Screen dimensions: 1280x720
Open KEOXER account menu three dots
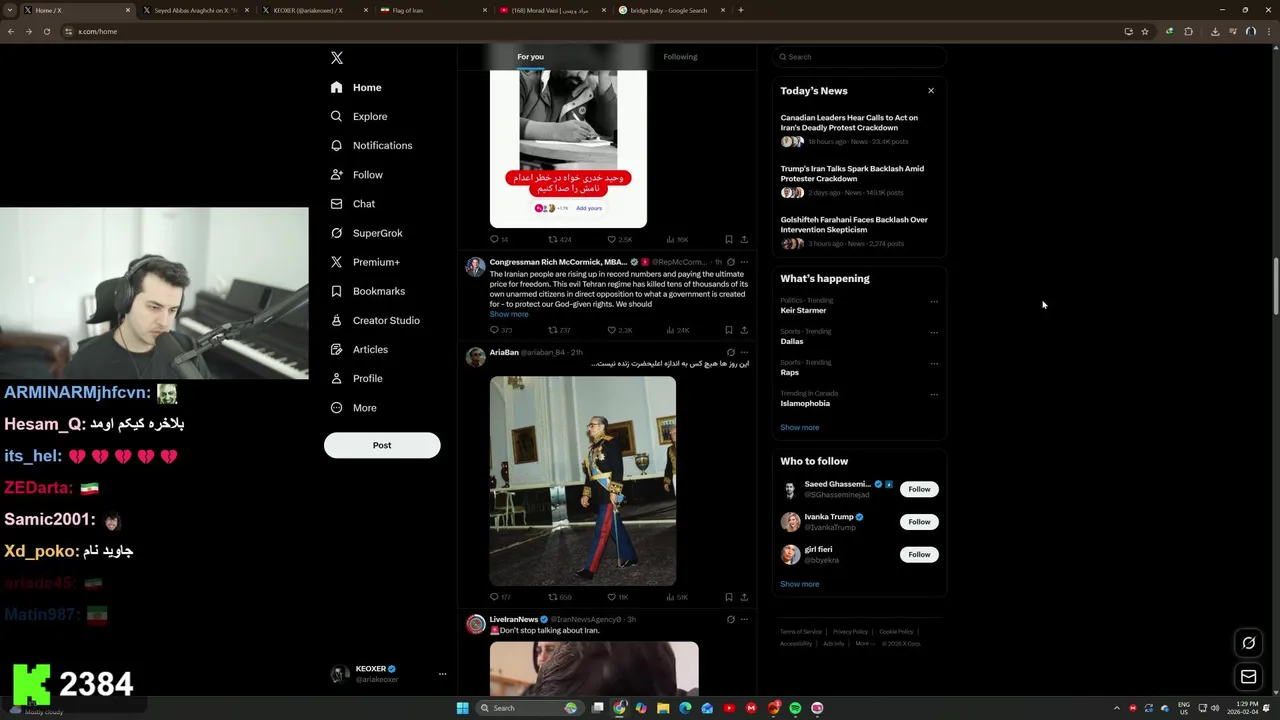442,674
